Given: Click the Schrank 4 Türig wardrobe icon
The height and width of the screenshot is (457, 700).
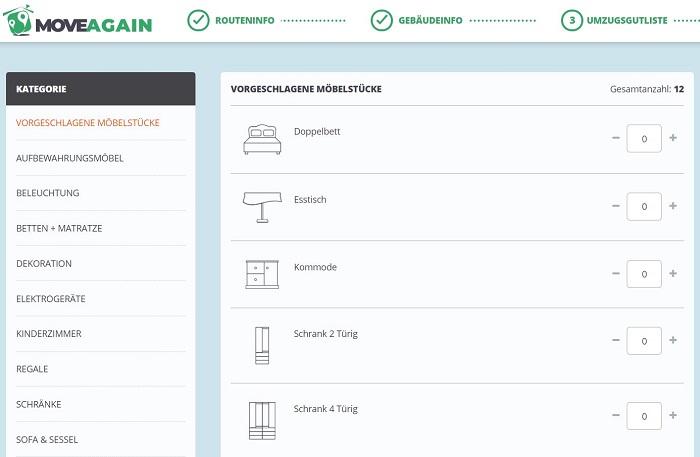Looking at the screenshot, I should pos(262,421).
